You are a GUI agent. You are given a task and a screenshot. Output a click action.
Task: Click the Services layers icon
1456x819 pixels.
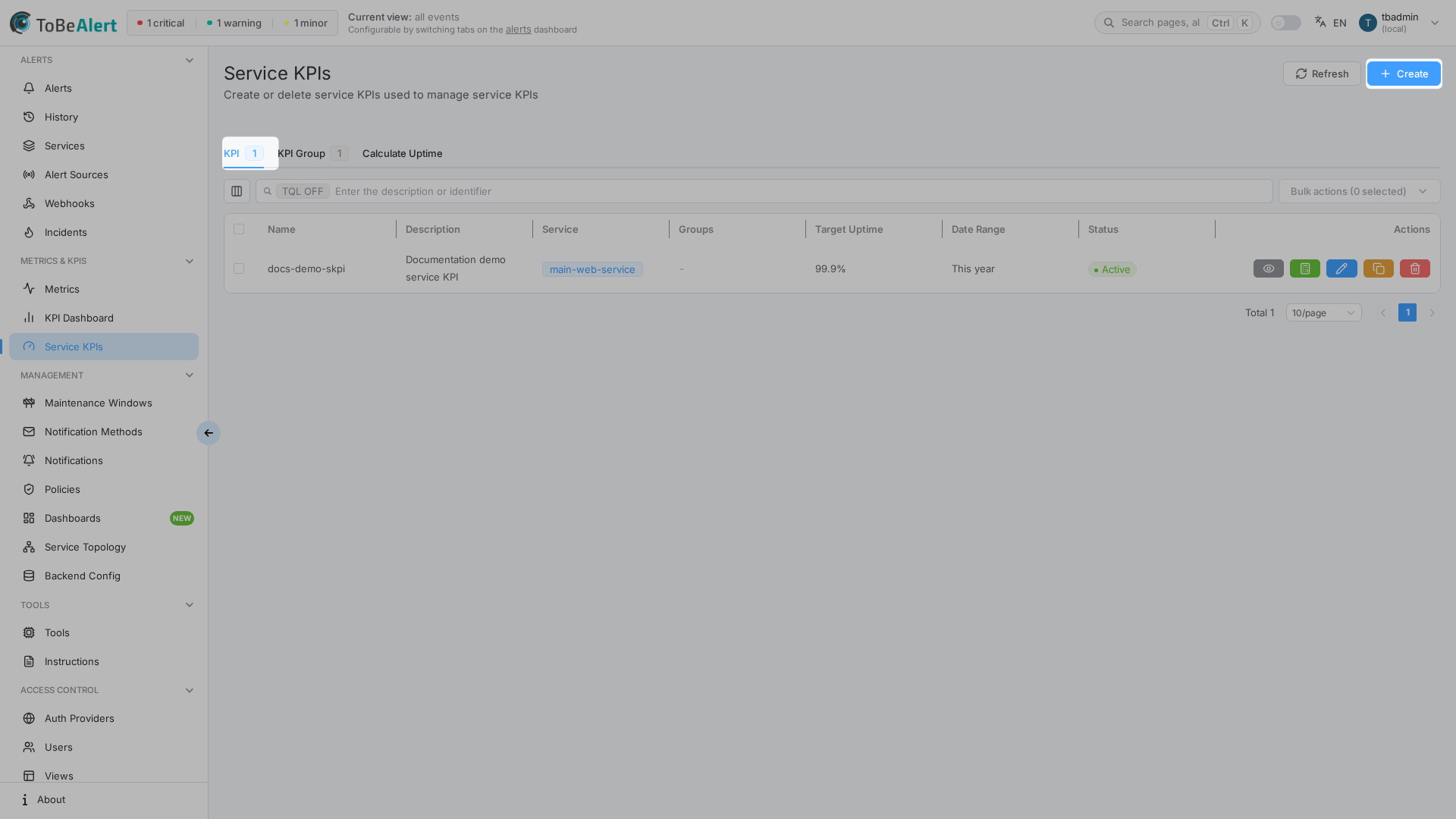point(29,146)
